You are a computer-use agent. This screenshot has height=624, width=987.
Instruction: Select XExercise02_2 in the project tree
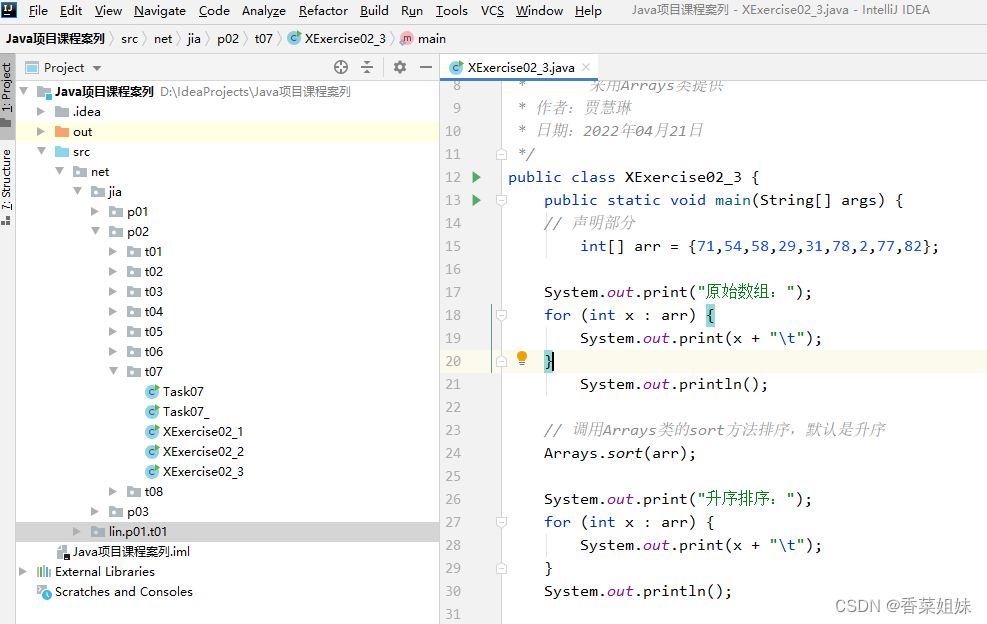pos(203,451)
